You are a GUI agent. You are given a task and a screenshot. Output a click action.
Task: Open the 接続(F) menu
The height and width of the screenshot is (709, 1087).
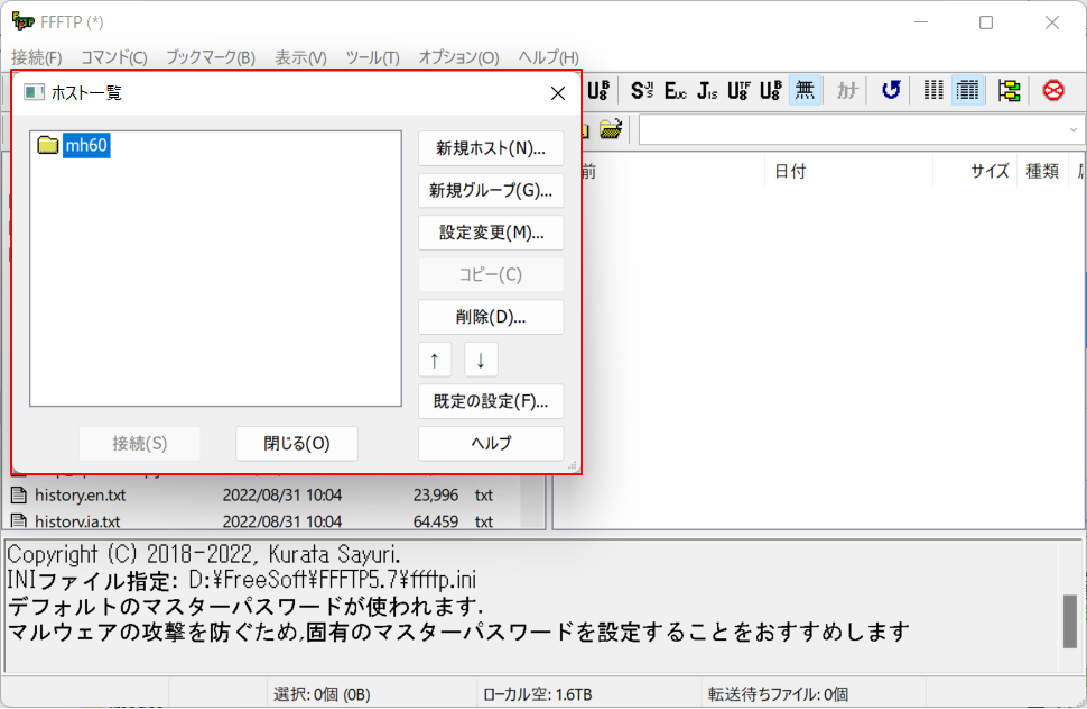coord(37,58)
